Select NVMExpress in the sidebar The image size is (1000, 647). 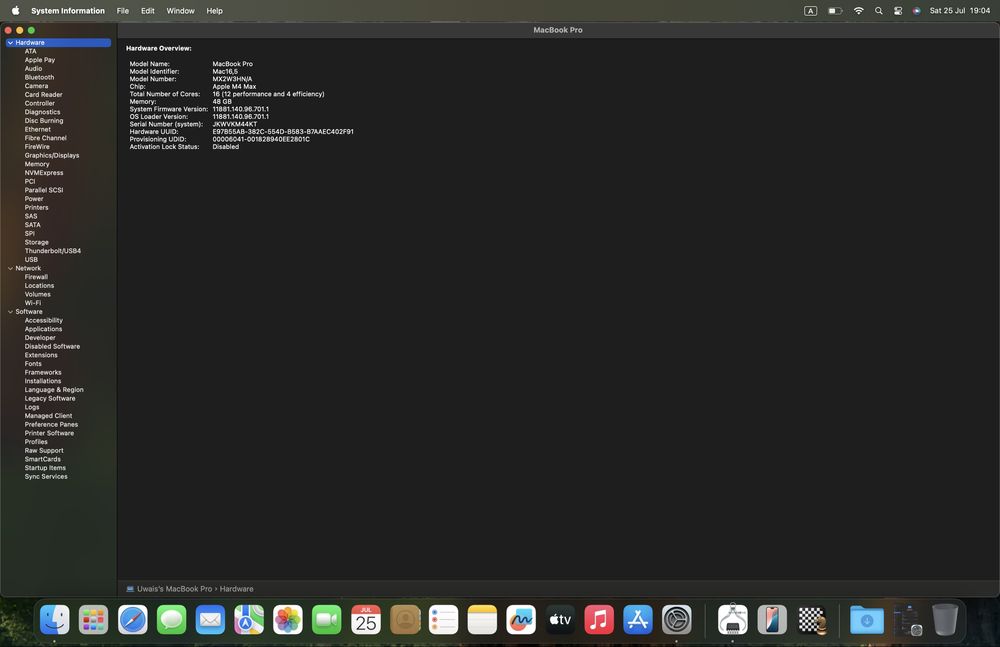44,173
